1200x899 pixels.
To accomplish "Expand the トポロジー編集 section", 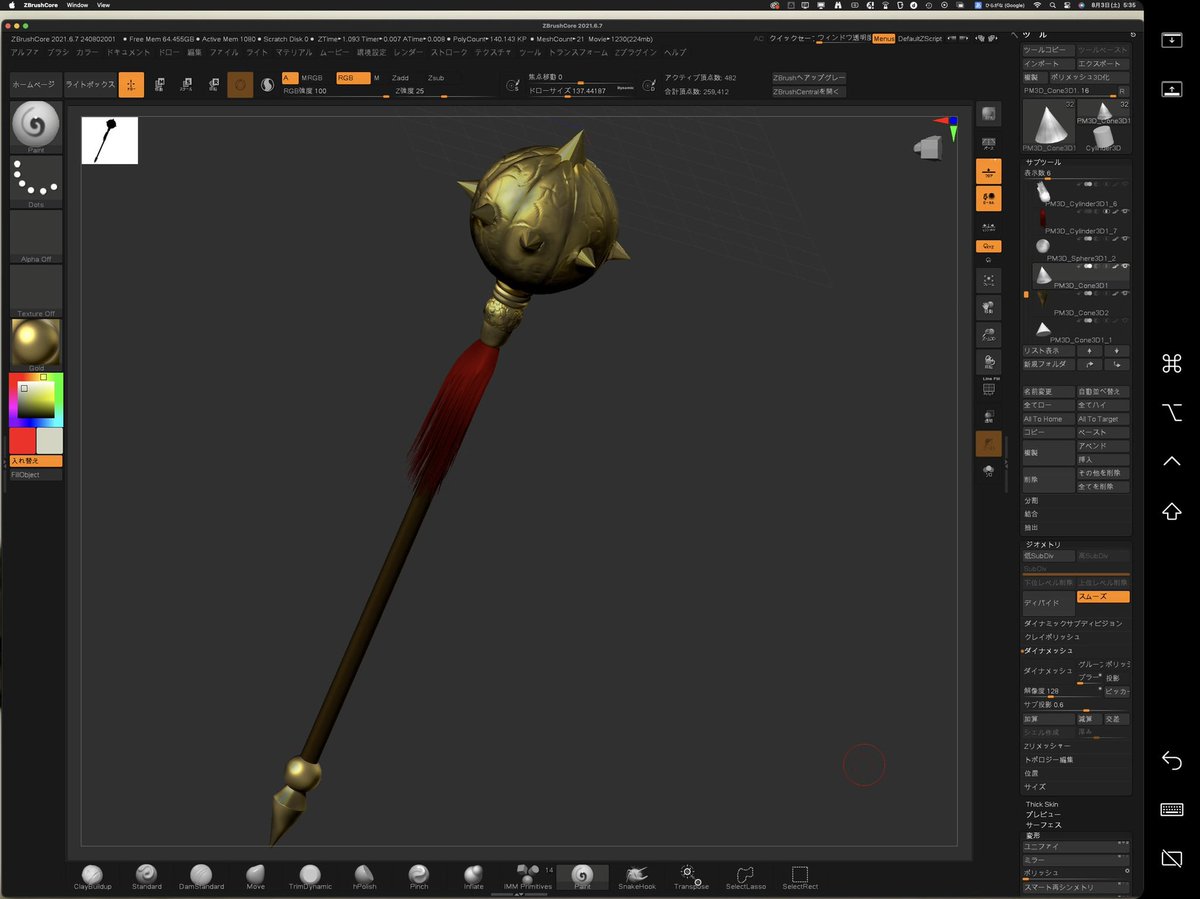I will point(1049,760).
